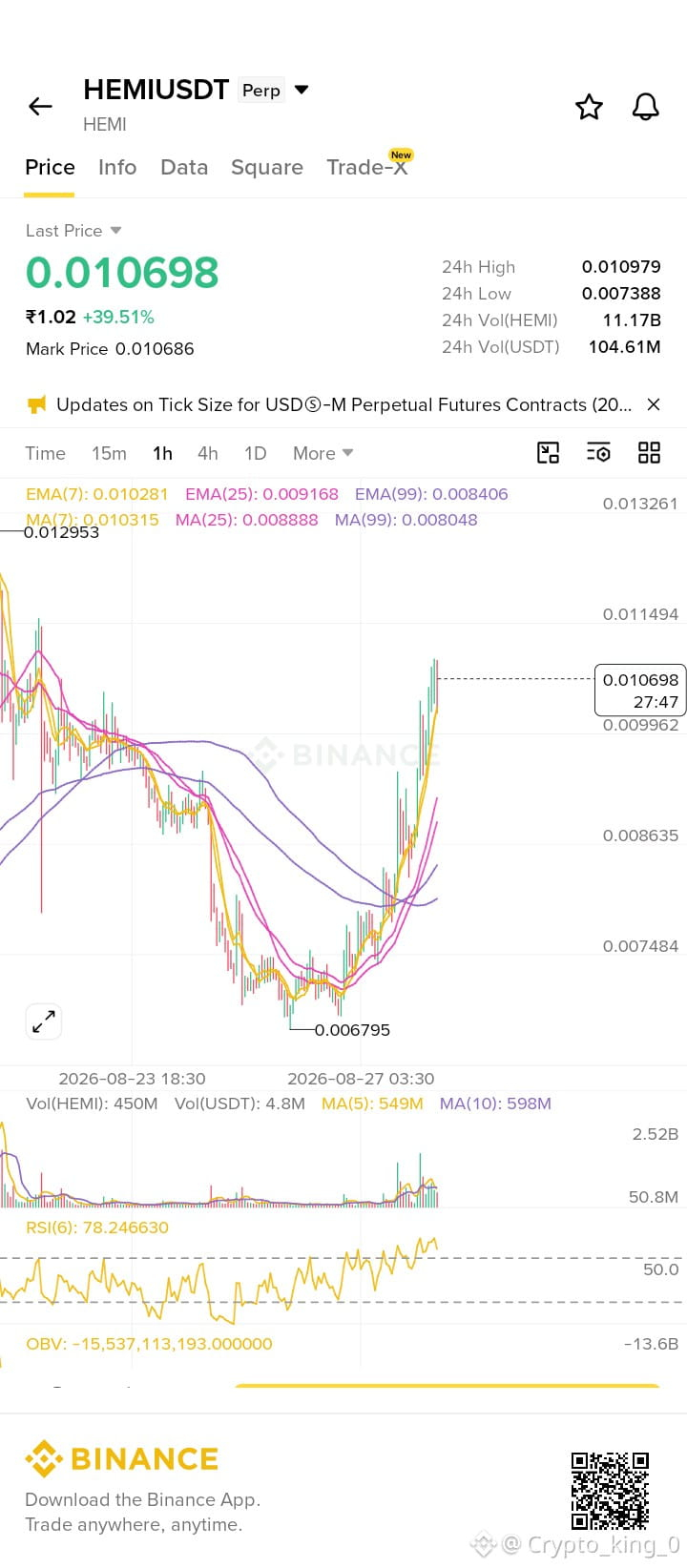Tap the OBV indicator label
687x1568 pixels.
149,1344
